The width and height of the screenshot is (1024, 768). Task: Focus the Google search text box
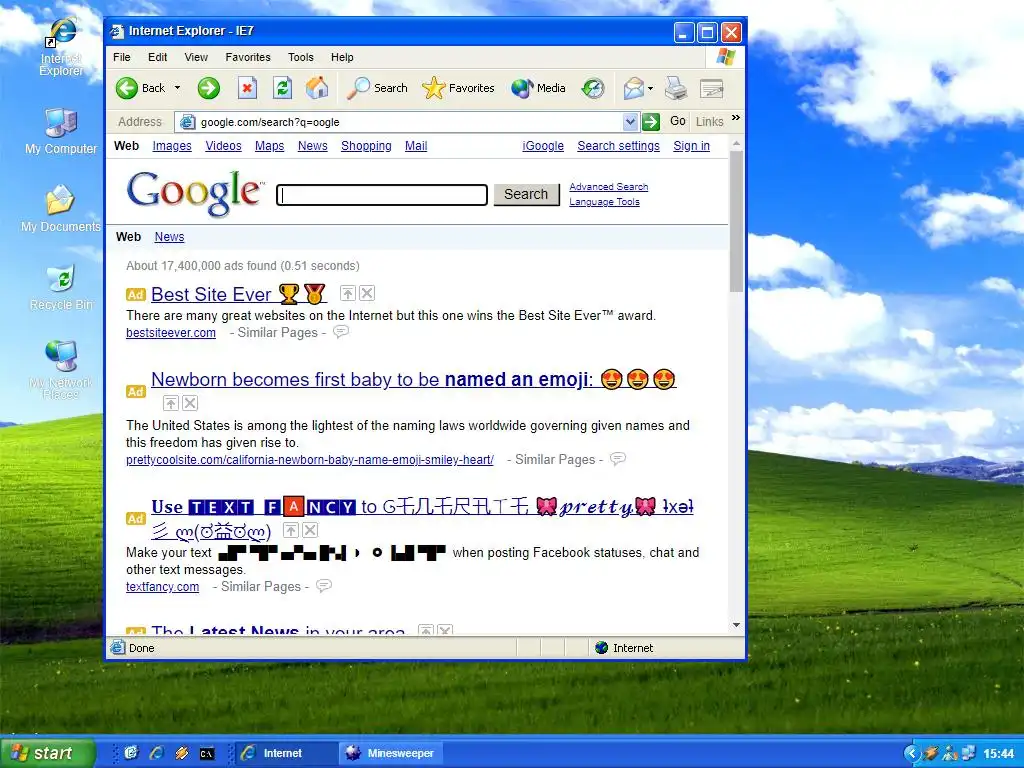point(382,195)
